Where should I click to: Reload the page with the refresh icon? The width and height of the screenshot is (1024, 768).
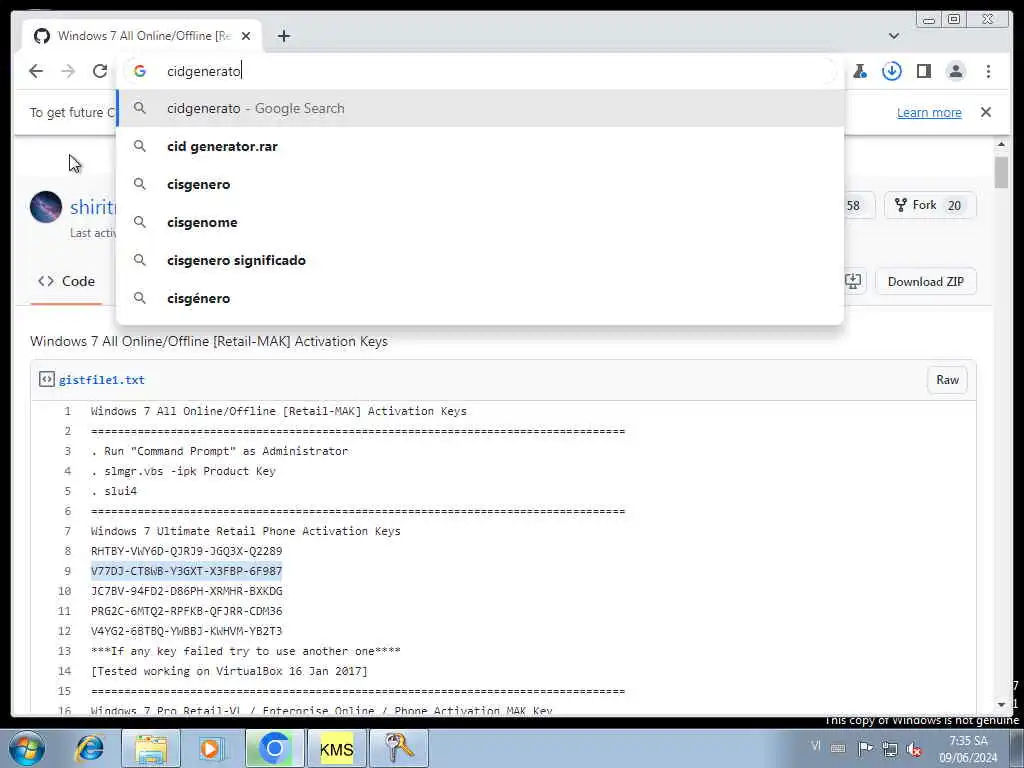[100, 71]
